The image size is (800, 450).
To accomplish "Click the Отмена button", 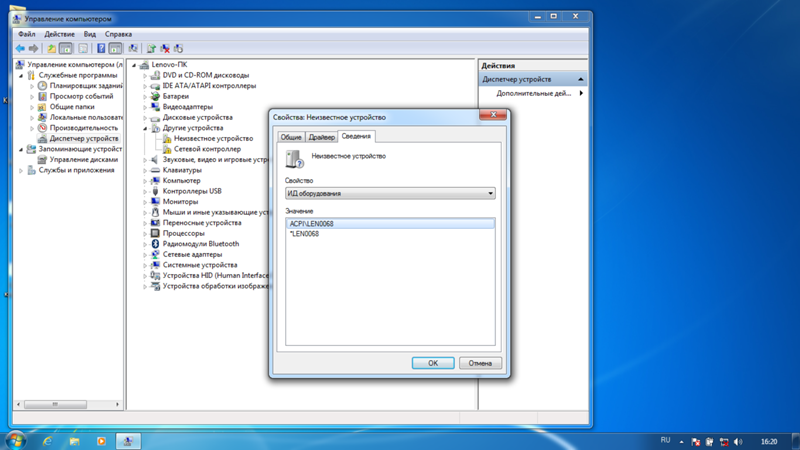I will click(x=480, y=363).
